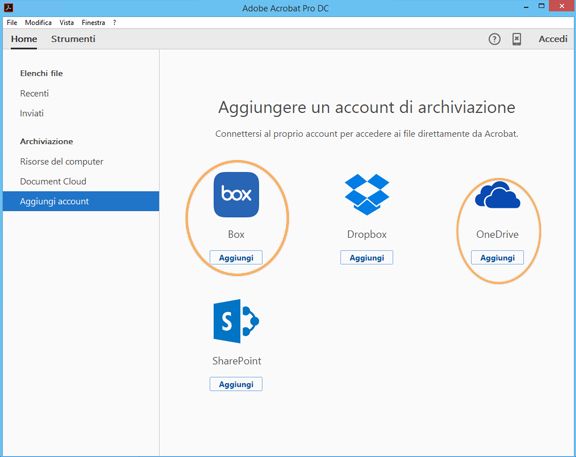The height and width of the screenshot is (457, 576).
Task: Click the Box service logo icon
Action: click(x=236, y=194)
